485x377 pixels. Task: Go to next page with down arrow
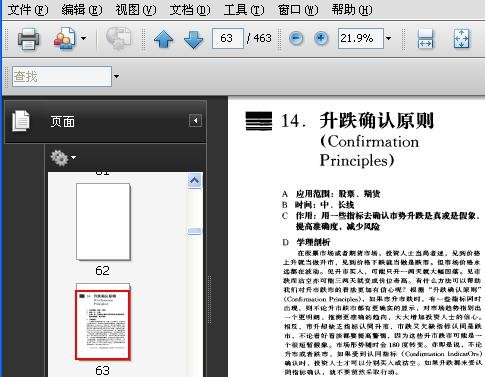[x=193, y=39]
